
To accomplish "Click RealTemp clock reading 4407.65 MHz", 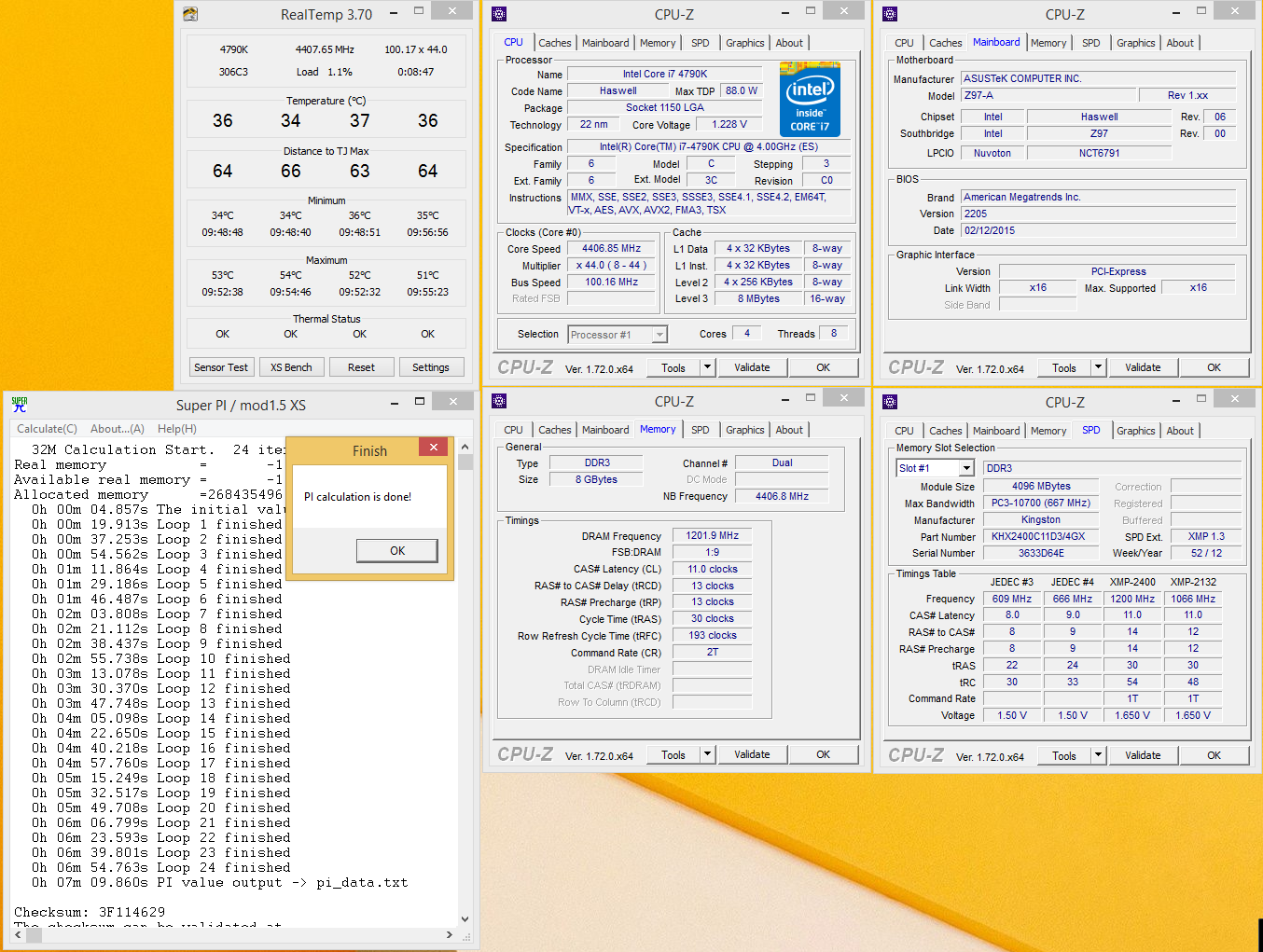I will (x=325, y=49).
